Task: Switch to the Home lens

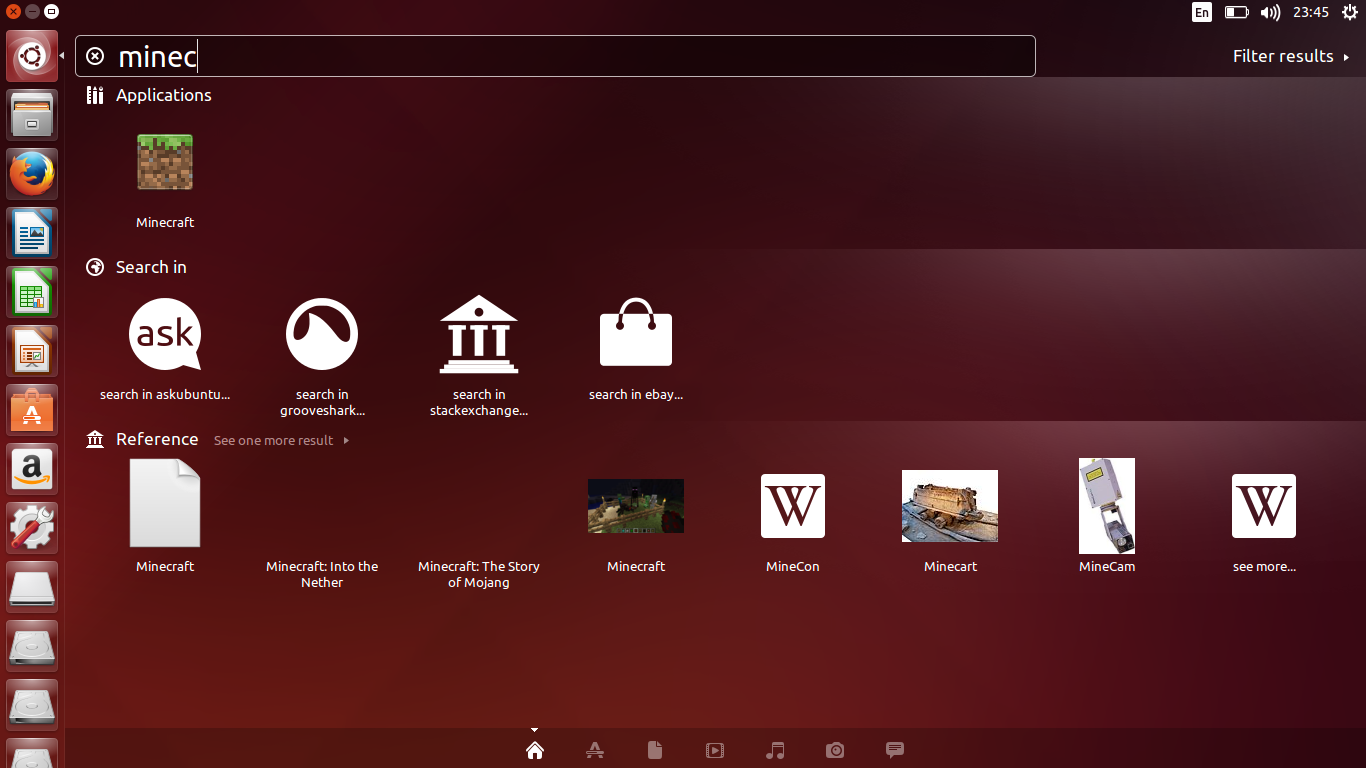Action: (x=535, y=750)
